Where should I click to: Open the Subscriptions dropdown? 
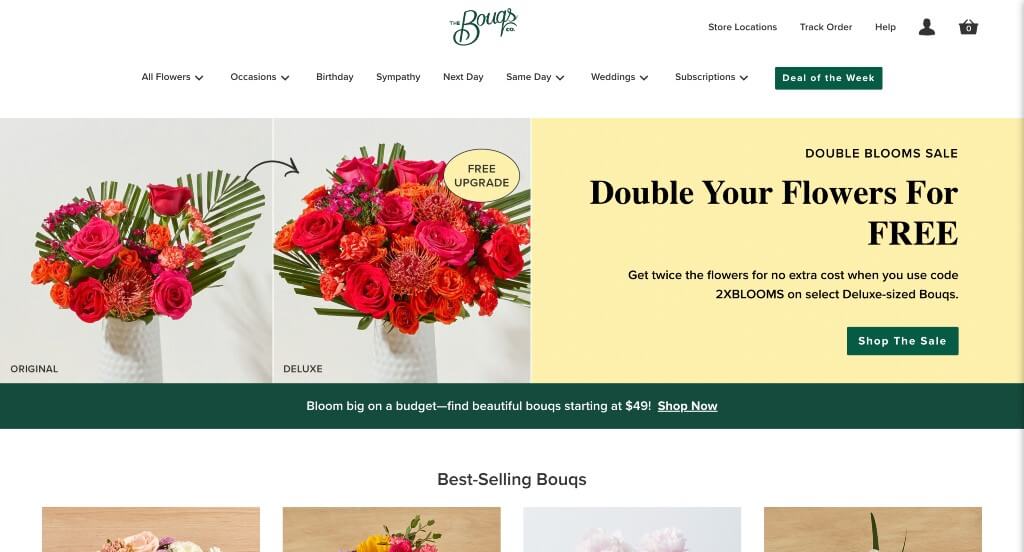pyautogui.click(x=711, y=77)
